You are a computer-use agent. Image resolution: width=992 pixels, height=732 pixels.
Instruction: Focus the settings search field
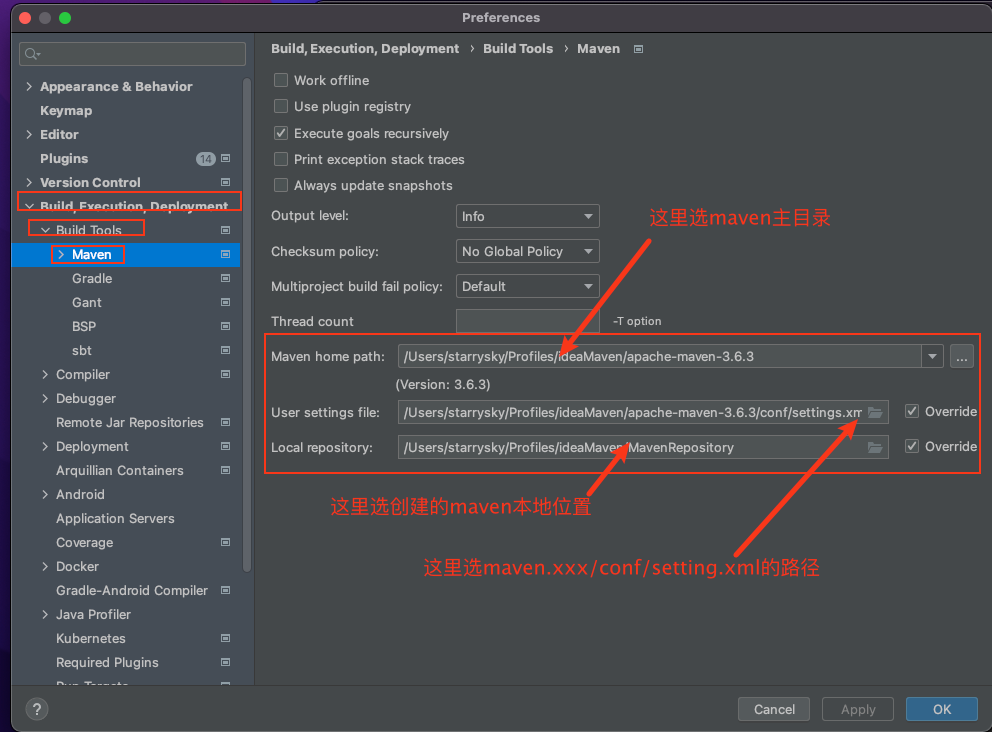tap(132, 54)
